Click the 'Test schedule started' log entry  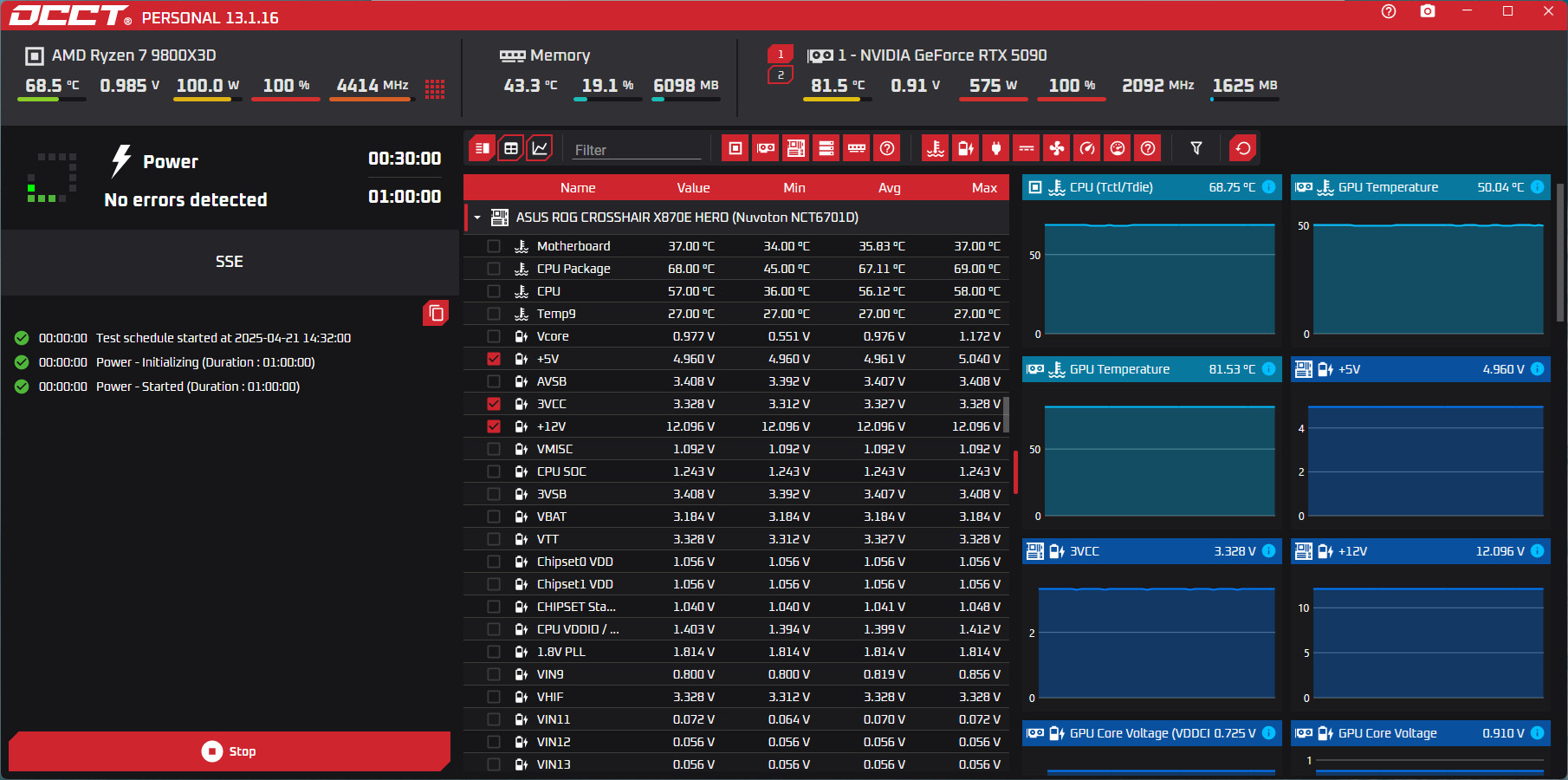pos(224,338)
